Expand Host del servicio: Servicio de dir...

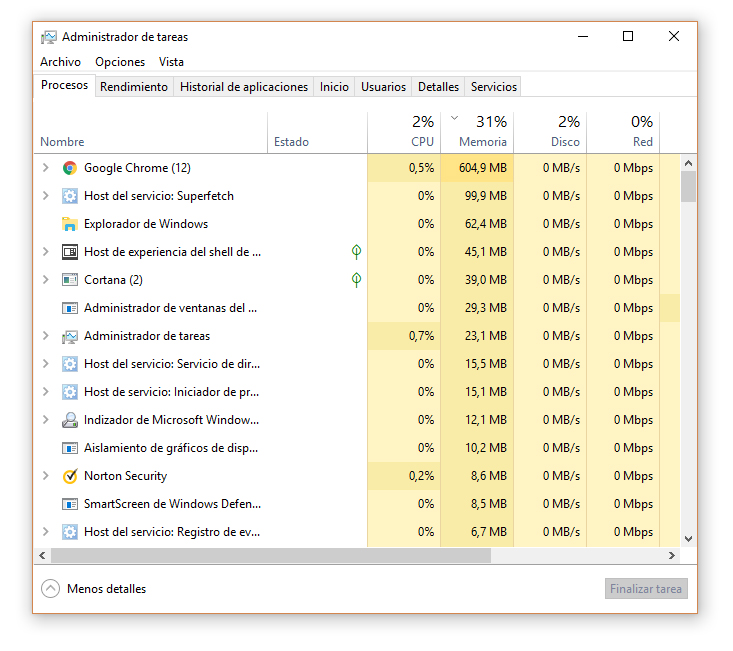click(x=45, y=364)
